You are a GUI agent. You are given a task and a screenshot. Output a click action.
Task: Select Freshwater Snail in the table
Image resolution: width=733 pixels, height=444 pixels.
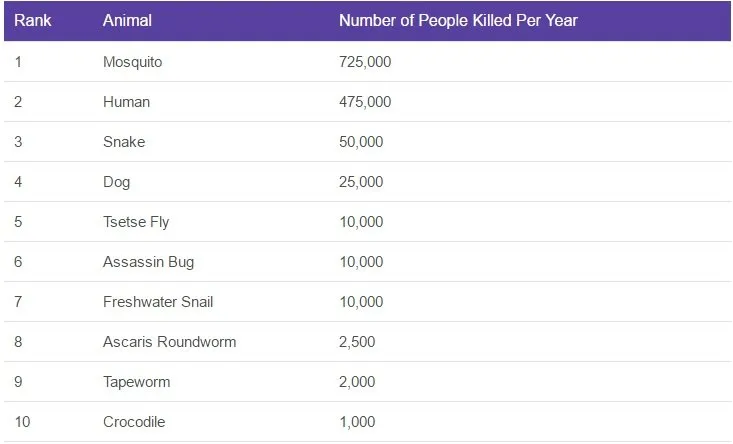pyautogui.click(x=158, y=302)
